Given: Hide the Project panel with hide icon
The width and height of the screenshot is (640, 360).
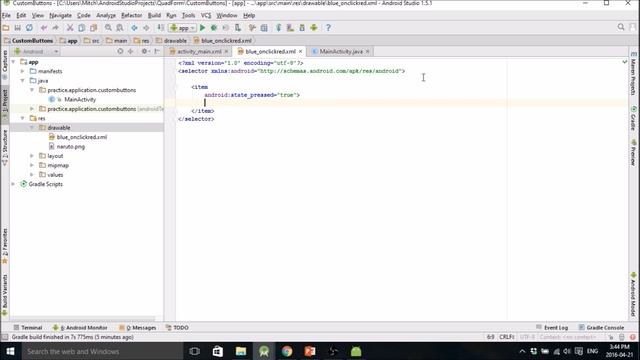Looking at the screenshot, I should (x=157, y=51).
